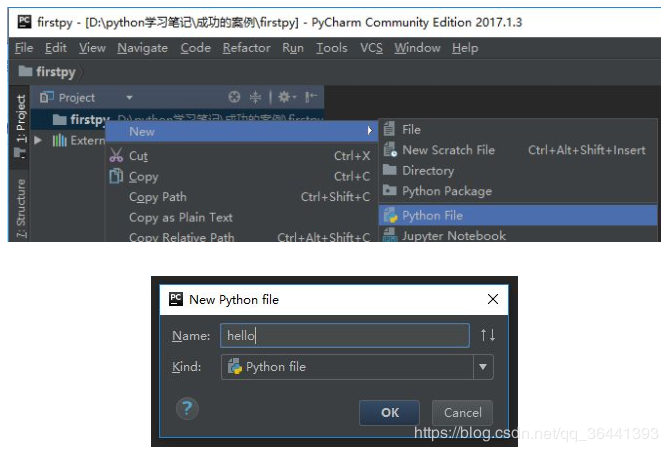This screenshot has height=452, width=668.
Task: Close the New Python file dialog
Action: [x=493, y=299]
